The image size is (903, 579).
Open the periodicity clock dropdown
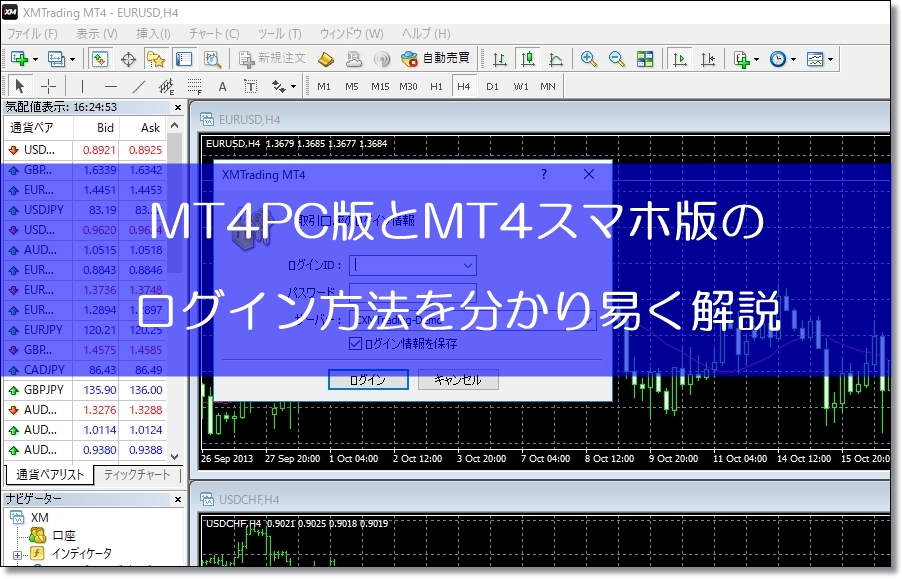click(x=783, y=59)
